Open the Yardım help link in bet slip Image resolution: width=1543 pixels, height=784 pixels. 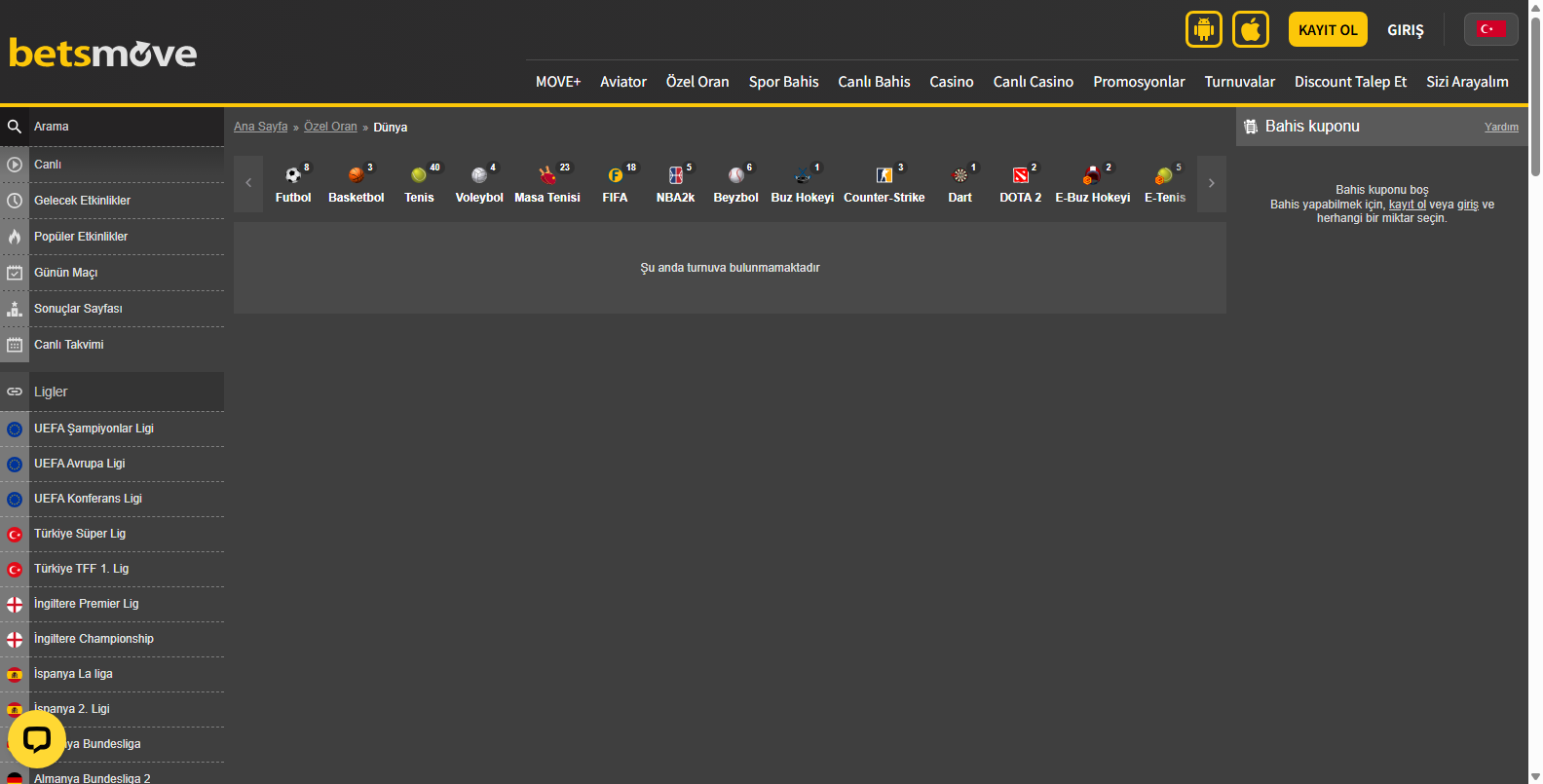(1501, 128)
